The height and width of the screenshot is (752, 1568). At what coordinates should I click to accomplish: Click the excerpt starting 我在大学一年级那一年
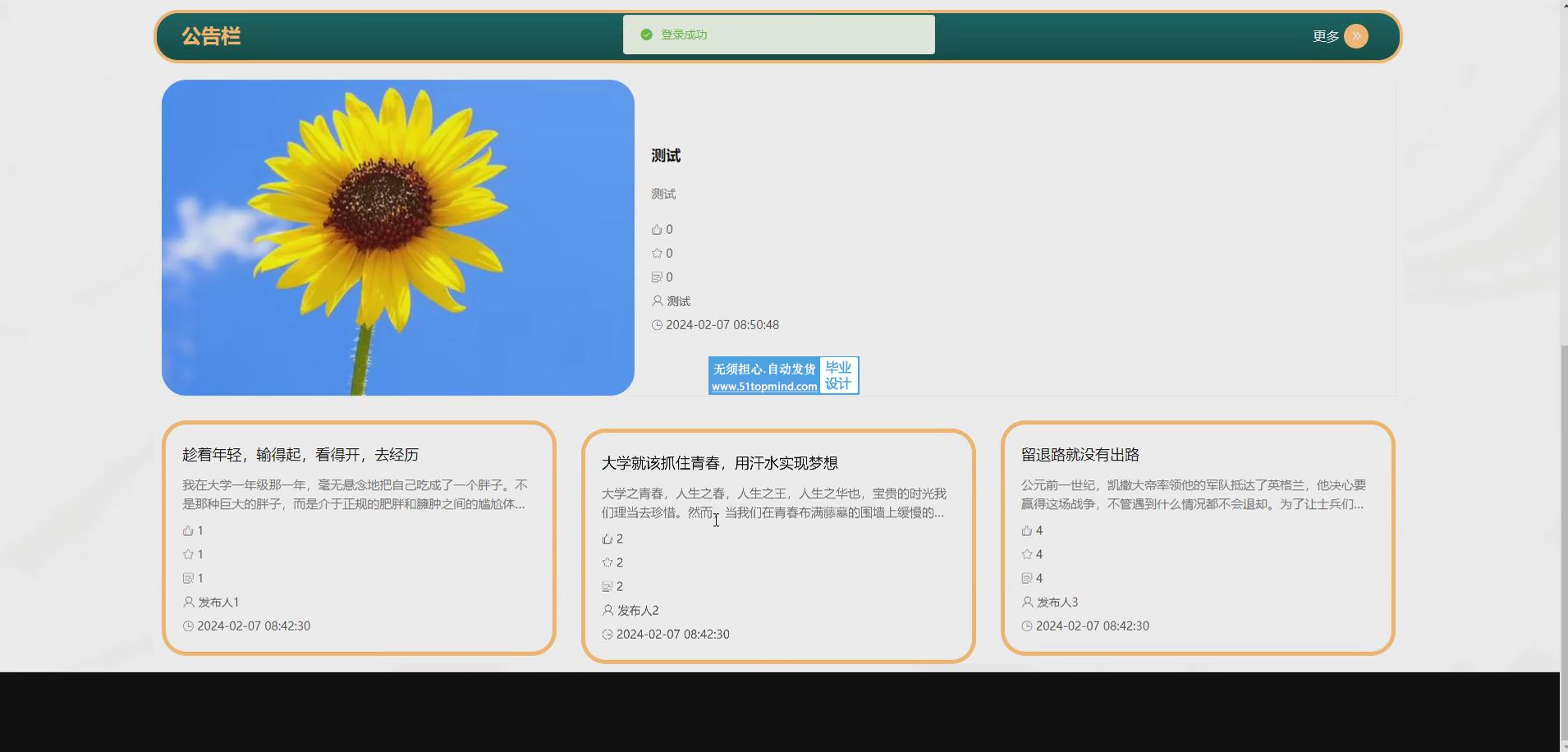click(355, 495)
